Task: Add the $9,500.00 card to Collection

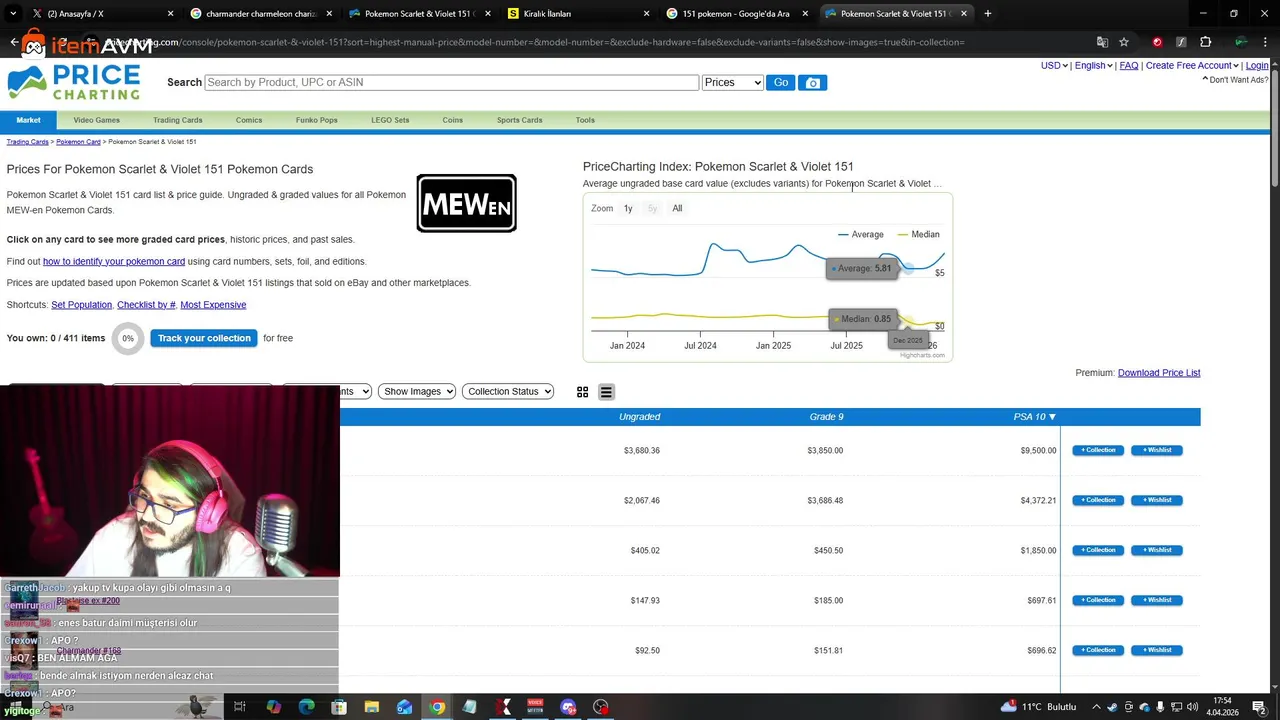Action: point(1098,450)
